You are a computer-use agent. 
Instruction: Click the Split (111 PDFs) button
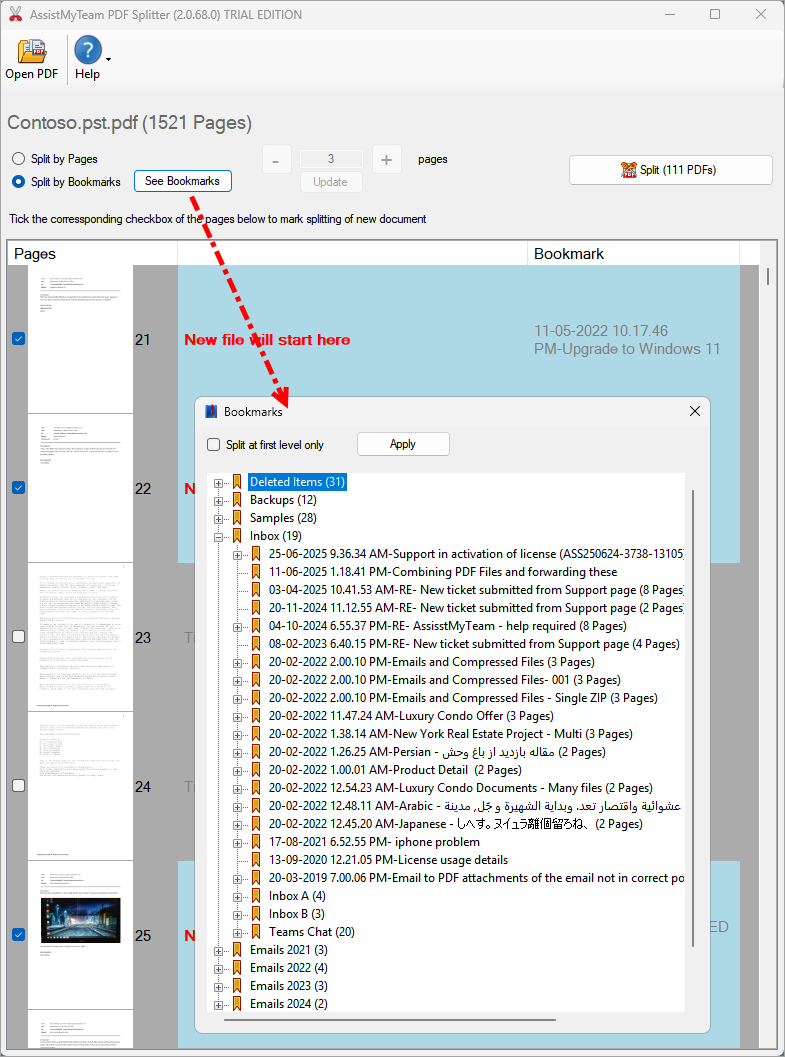tap(670, 170)
